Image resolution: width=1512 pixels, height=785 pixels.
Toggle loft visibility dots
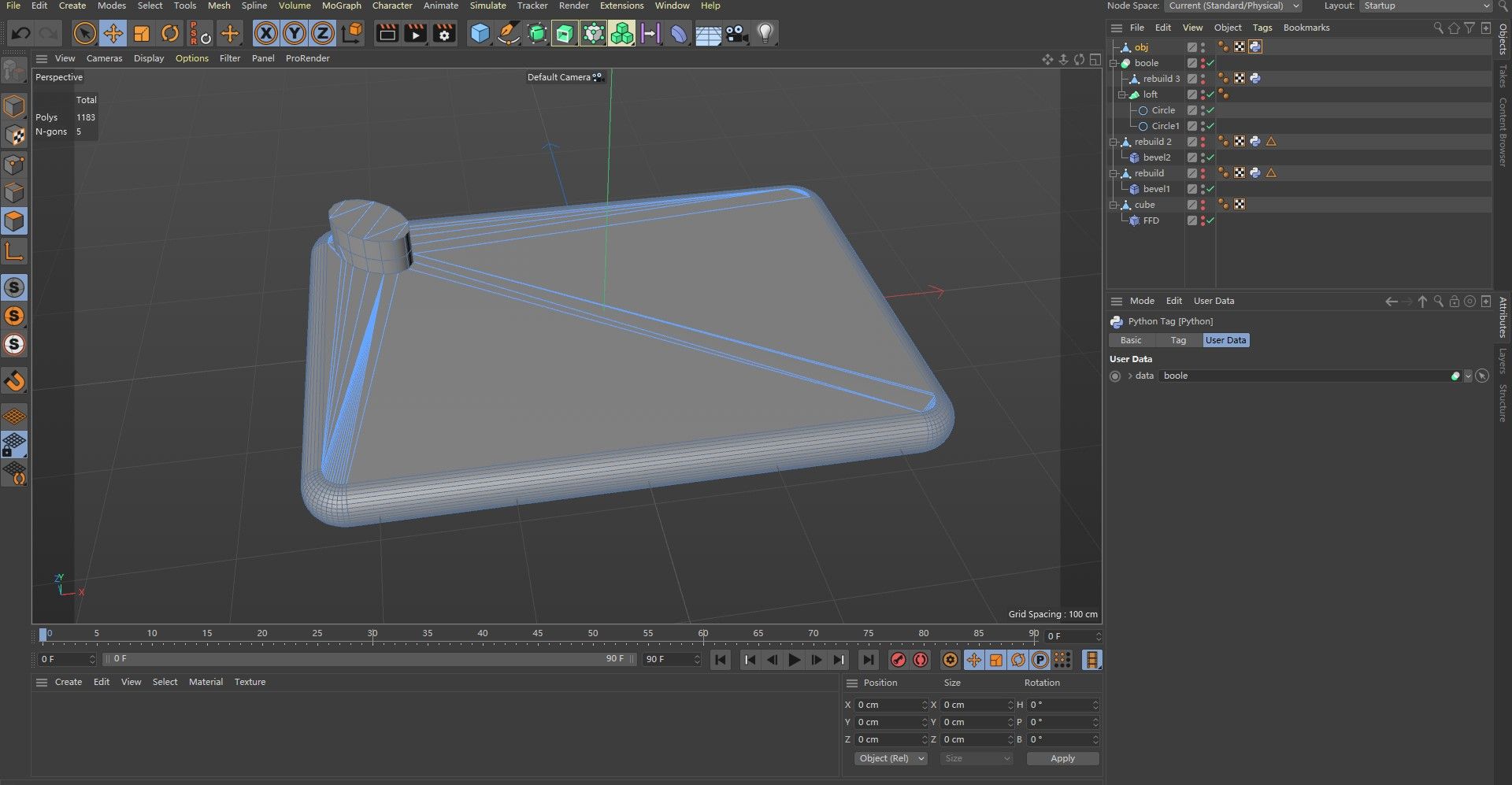tap(1203, 94)
